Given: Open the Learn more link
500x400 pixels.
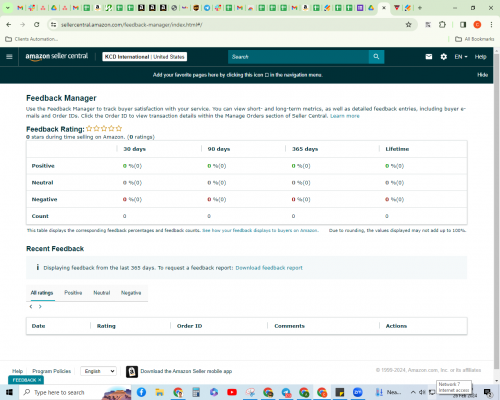Looking at the screenshot, I should (x=345, y=116).
